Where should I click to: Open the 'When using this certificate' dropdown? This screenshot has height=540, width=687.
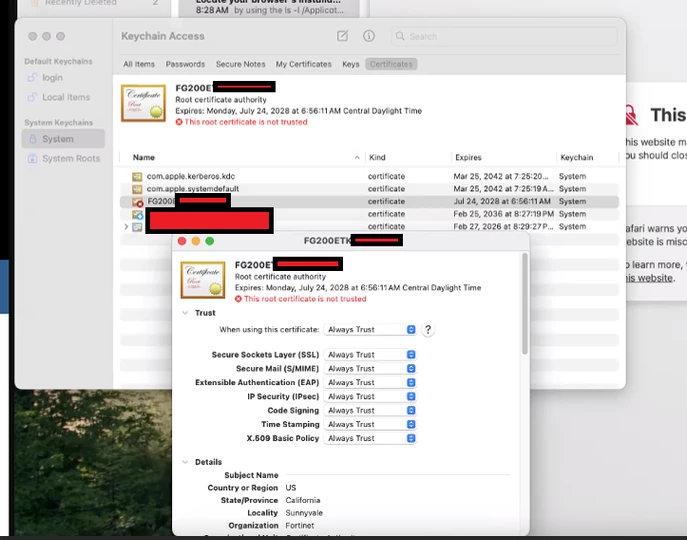[370, 330]
